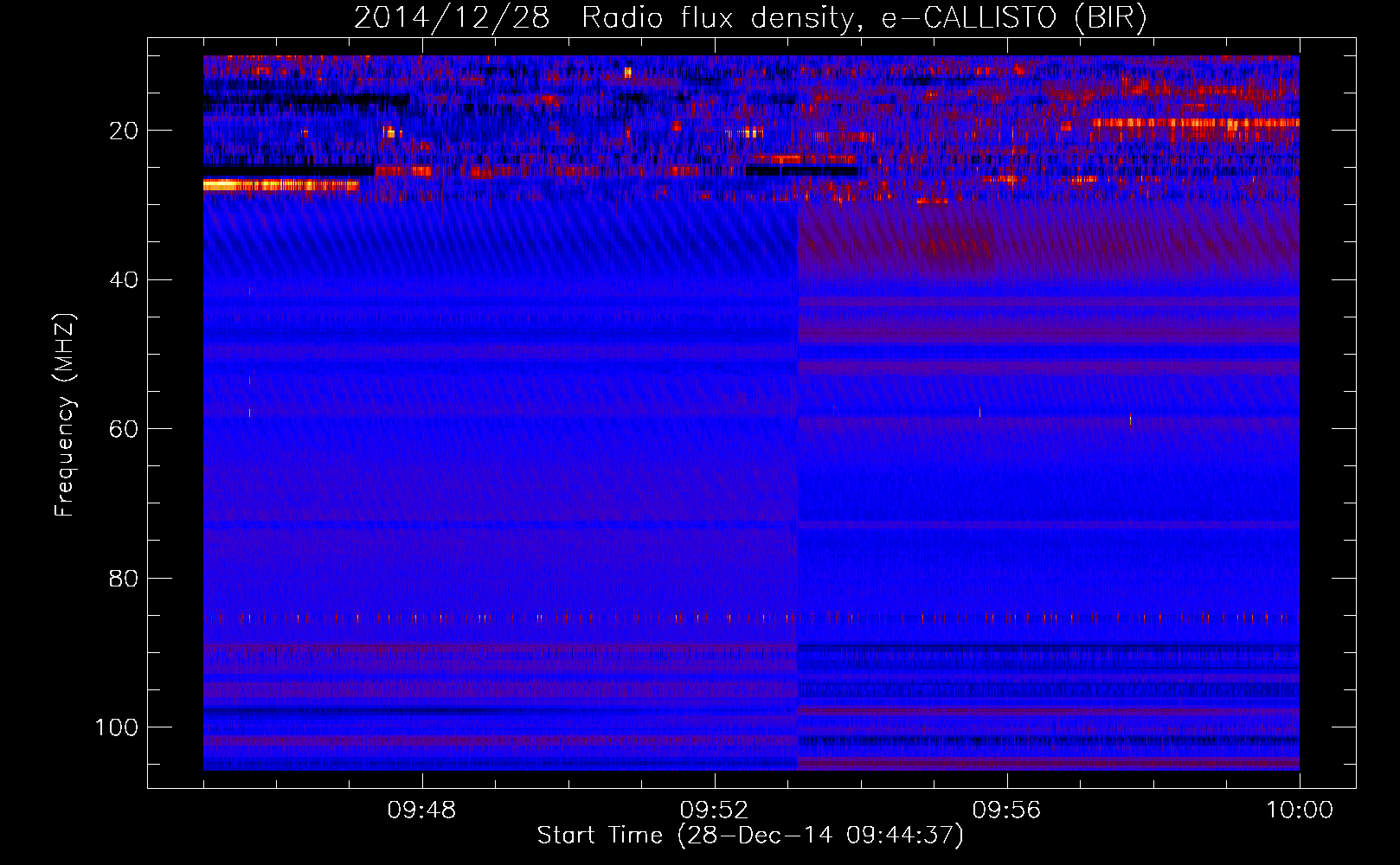Viewport: 1400px width, 865px height.
Task: Click the 'Frequency (MHZ)' axis label
Action: [x=65, y=415]
